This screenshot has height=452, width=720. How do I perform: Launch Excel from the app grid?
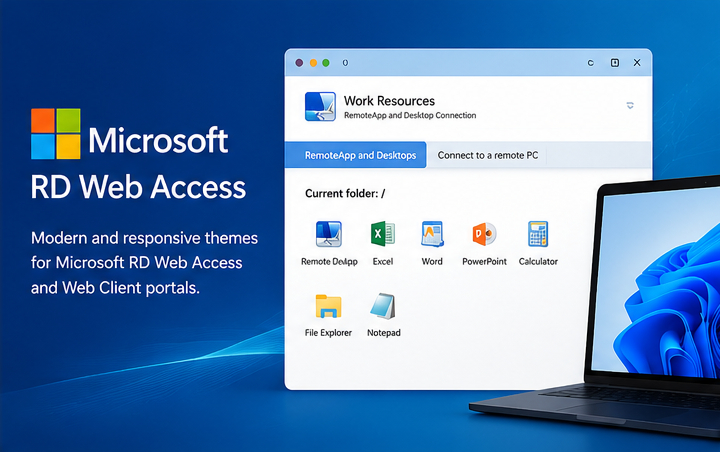pos(382,233)
